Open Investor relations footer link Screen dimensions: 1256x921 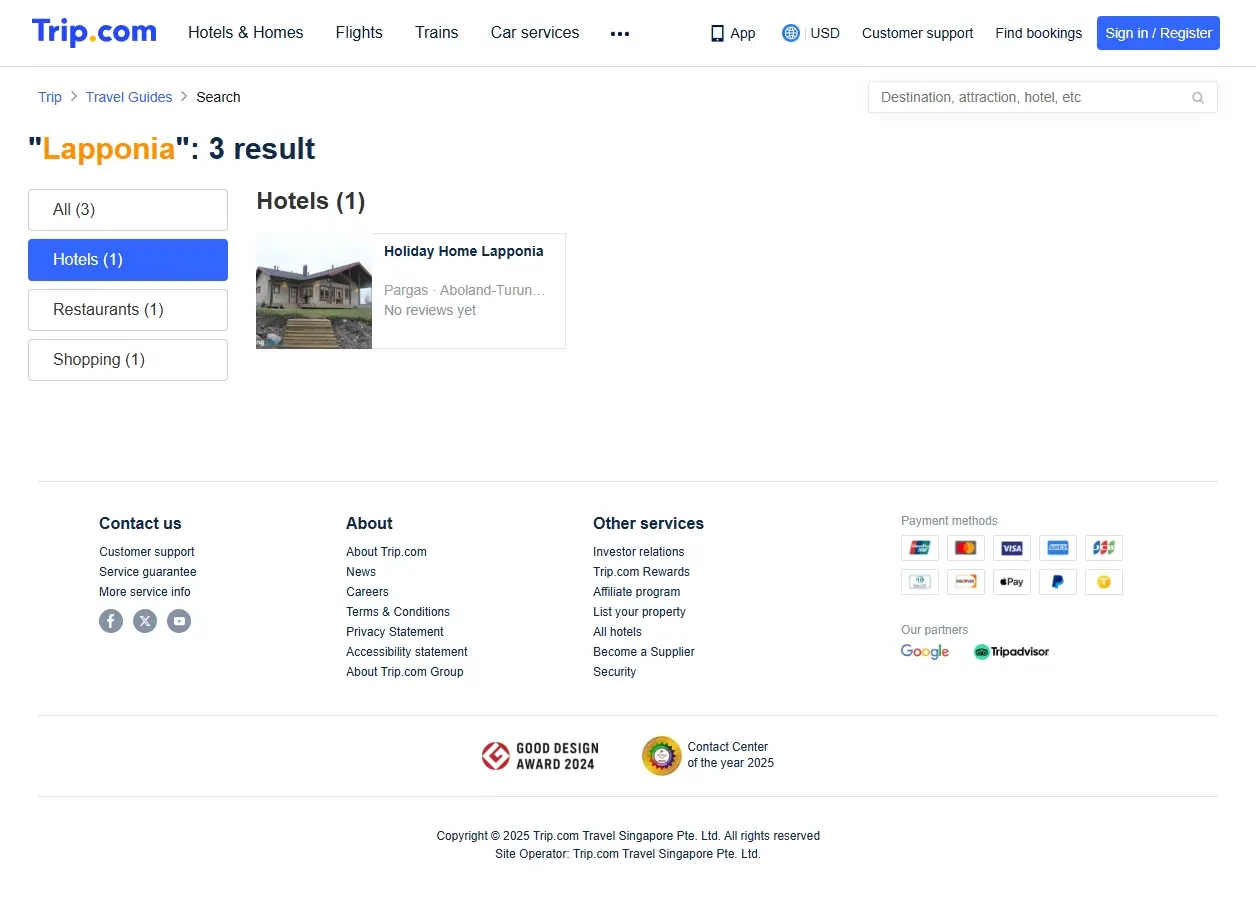coord(639,552)
